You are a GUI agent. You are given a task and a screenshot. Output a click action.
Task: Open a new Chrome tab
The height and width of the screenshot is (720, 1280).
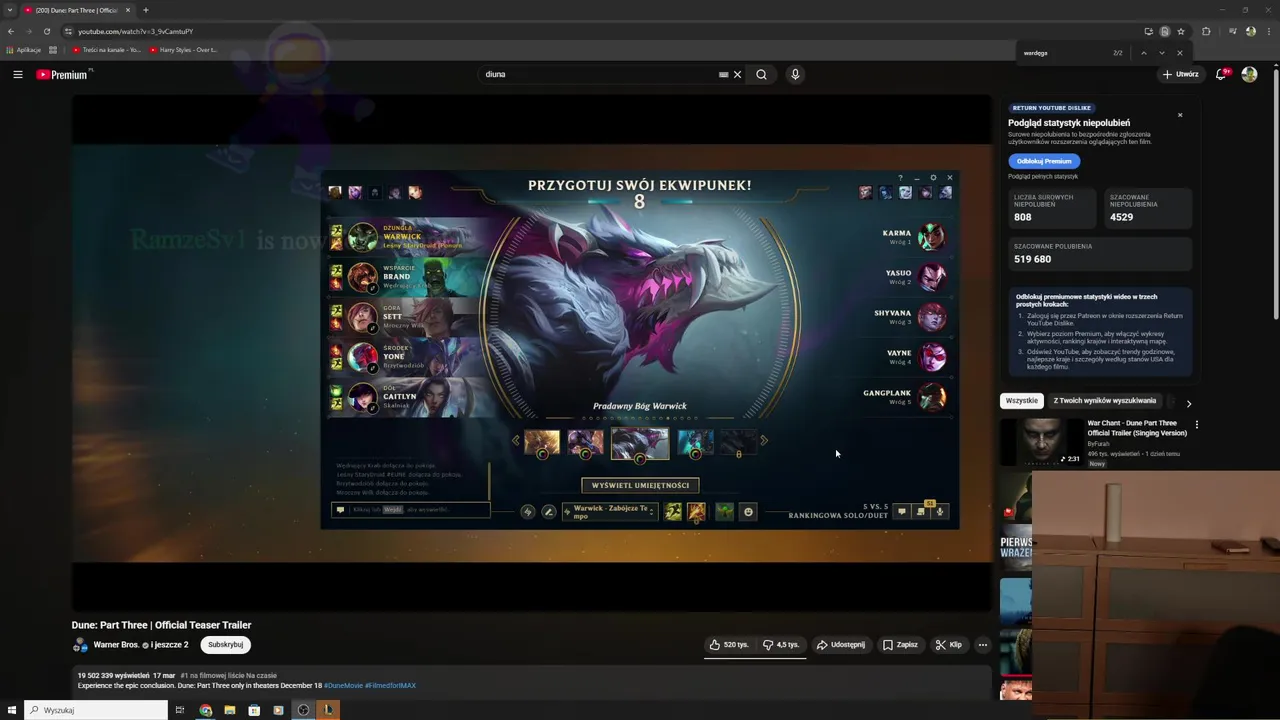(146, 10)
